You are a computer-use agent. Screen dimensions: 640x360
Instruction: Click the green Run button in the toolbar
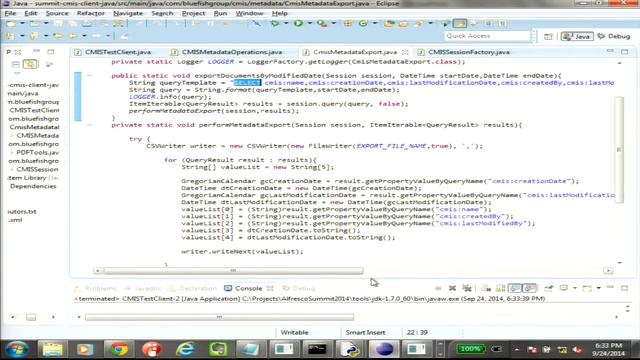coord(298,23)
